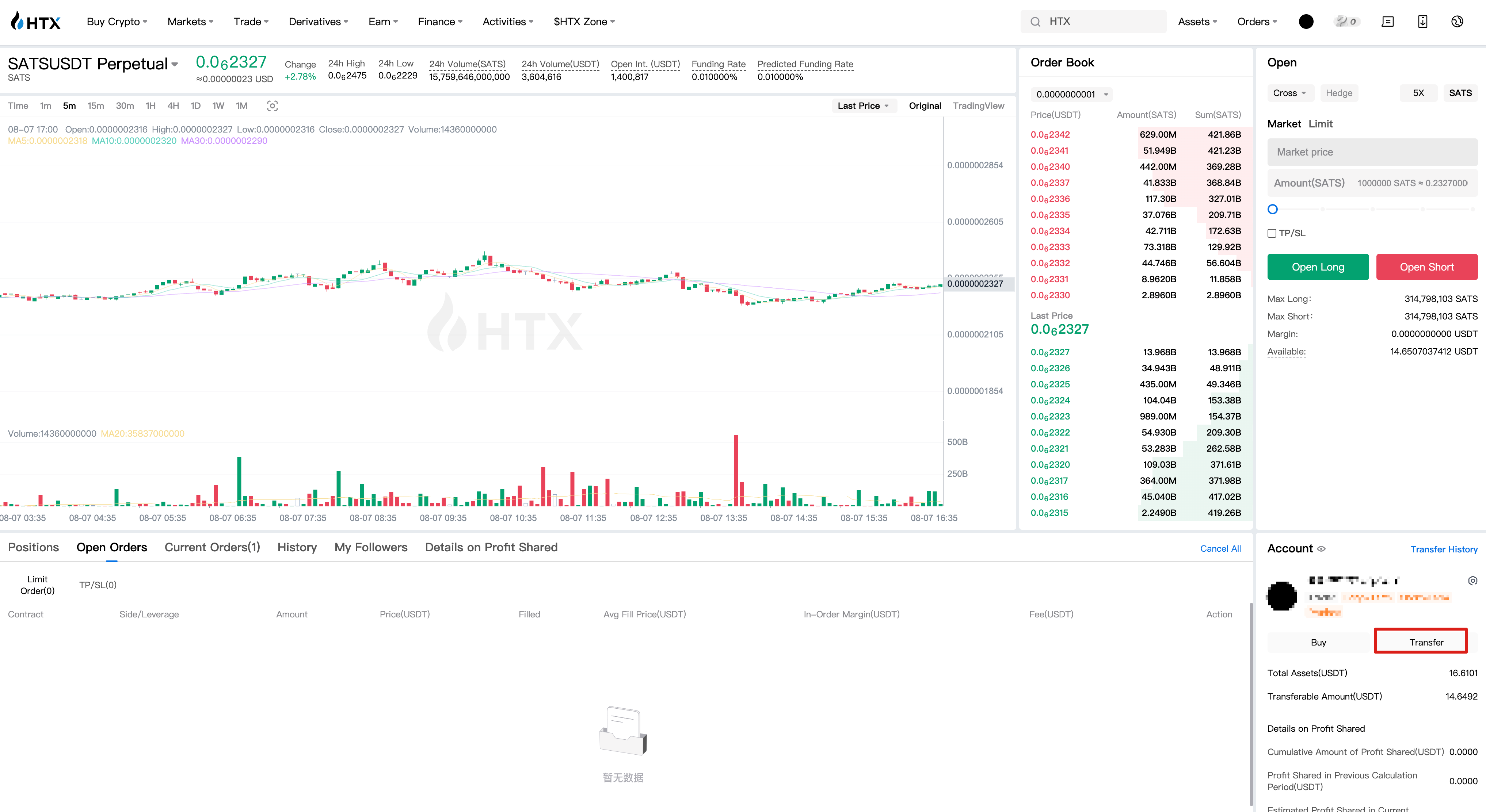Open the Orders dropdown
1486x812 pixels.
(x=1257, y=22)
